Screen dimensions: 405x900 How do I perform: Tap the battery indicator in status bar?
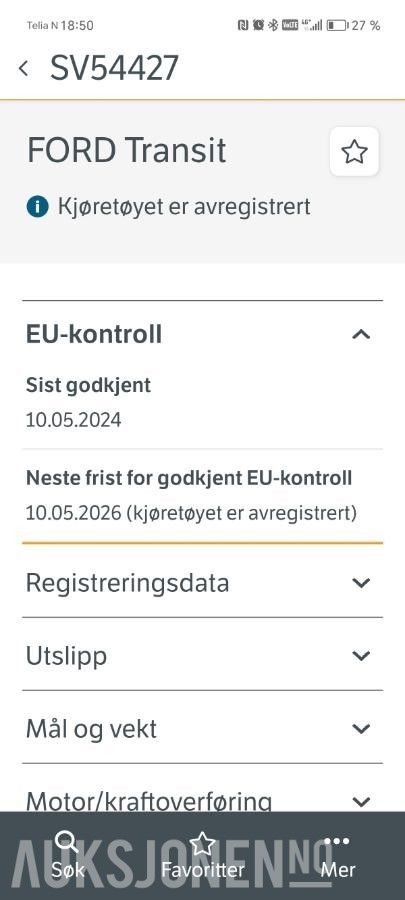tap(337, 25)
